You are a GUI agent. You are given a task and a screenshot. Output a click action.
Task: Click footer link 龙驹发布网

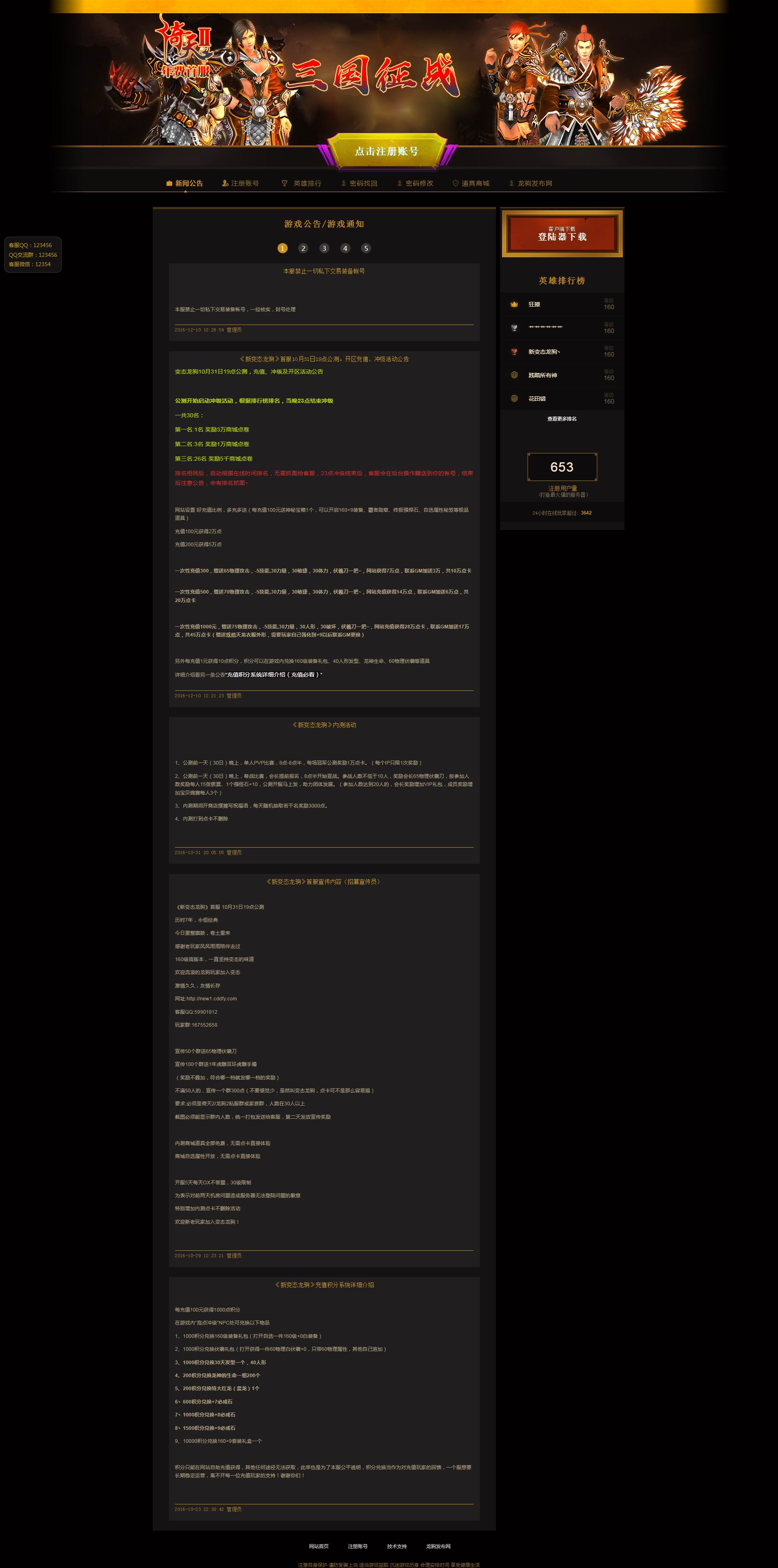click(438, 1546)
